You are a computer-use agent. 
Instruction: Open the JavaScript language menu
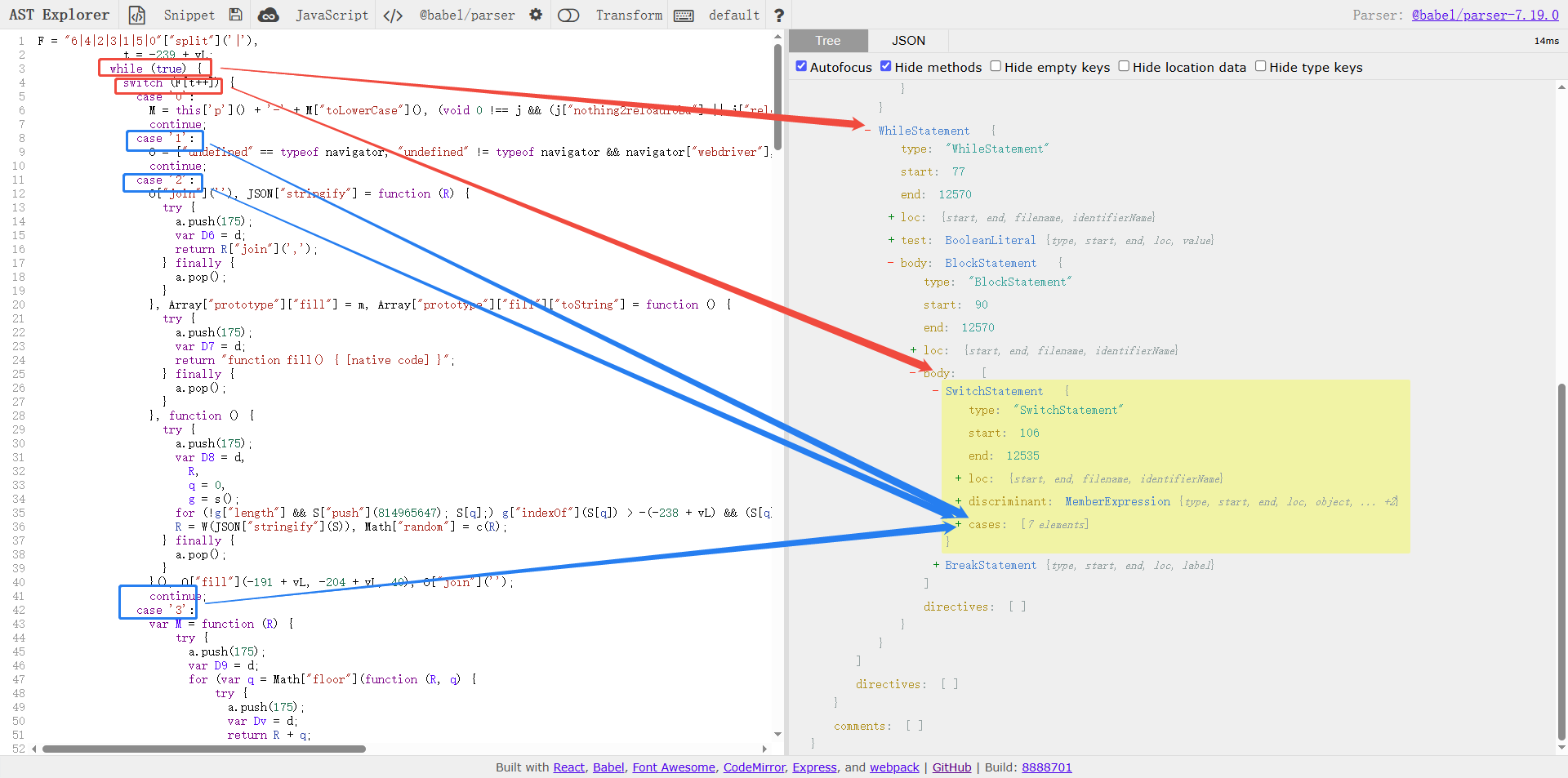coord(332,15)
